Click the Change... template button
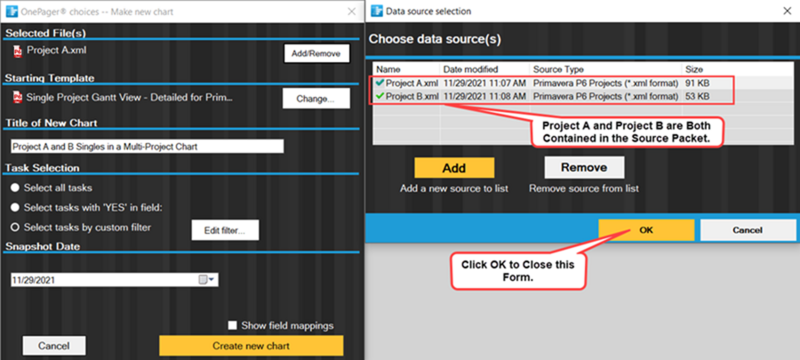 [316, 98]
